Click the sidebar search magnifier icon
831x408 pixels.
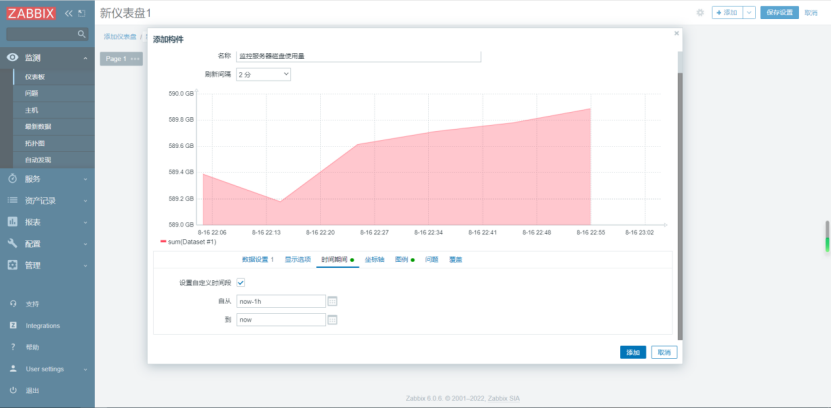pyautogui.click(x=82, y=34)
